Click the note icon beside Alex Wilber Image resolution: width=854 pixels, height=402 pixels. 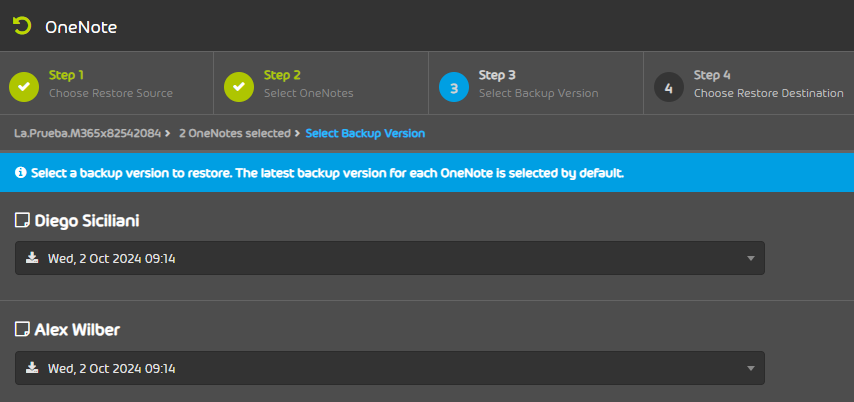point(22,329)
